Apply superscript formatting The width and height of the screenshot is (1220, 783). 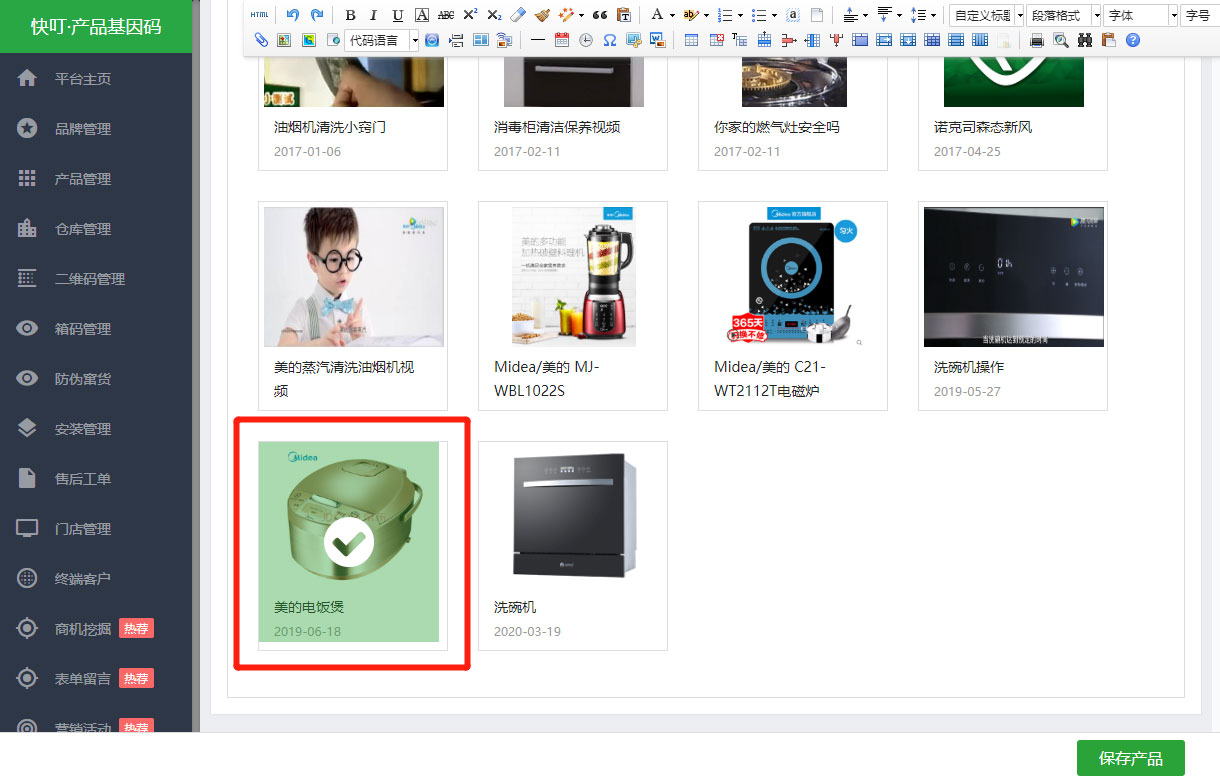point(470,15)
